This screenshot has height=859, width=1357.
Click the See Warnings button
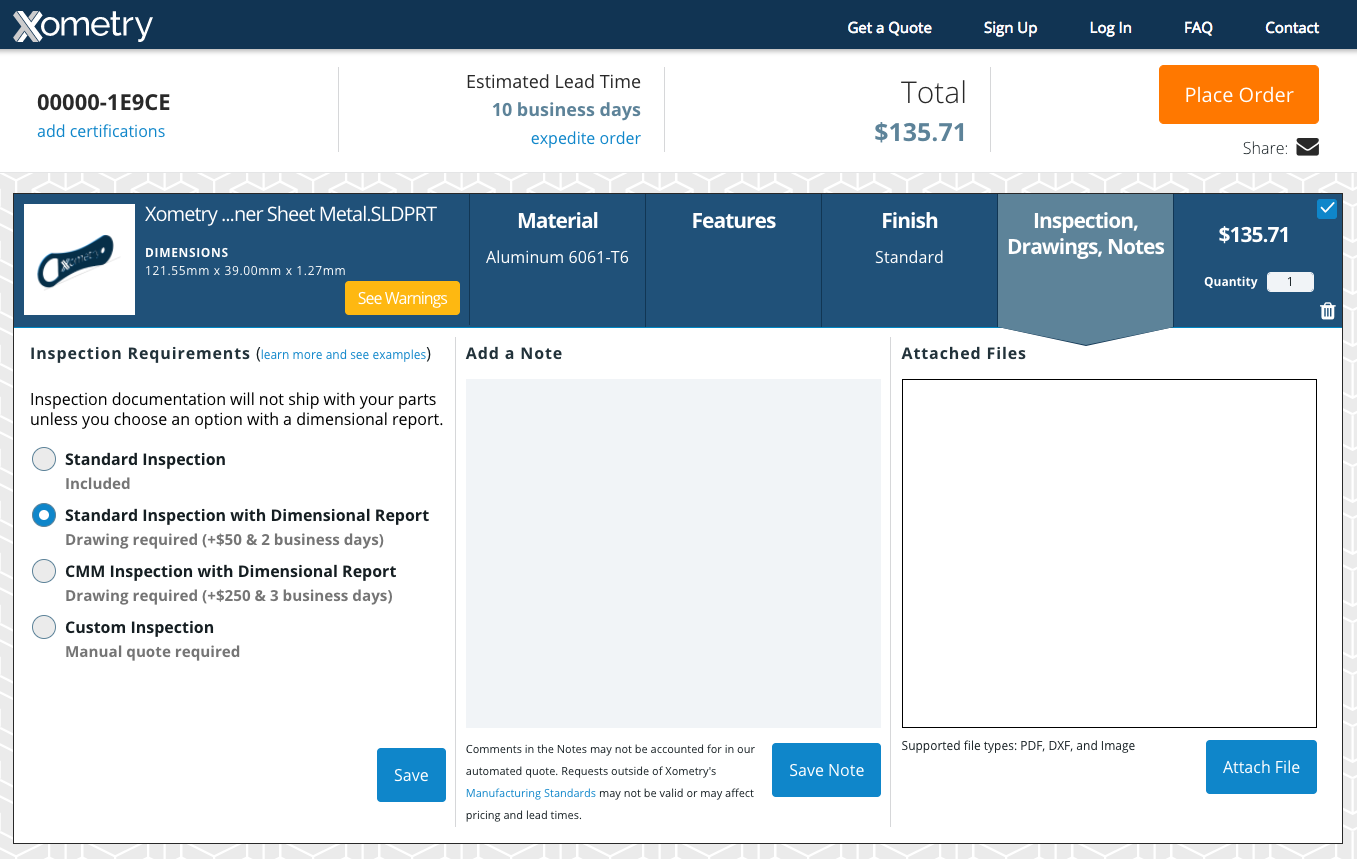coord(402,298)
